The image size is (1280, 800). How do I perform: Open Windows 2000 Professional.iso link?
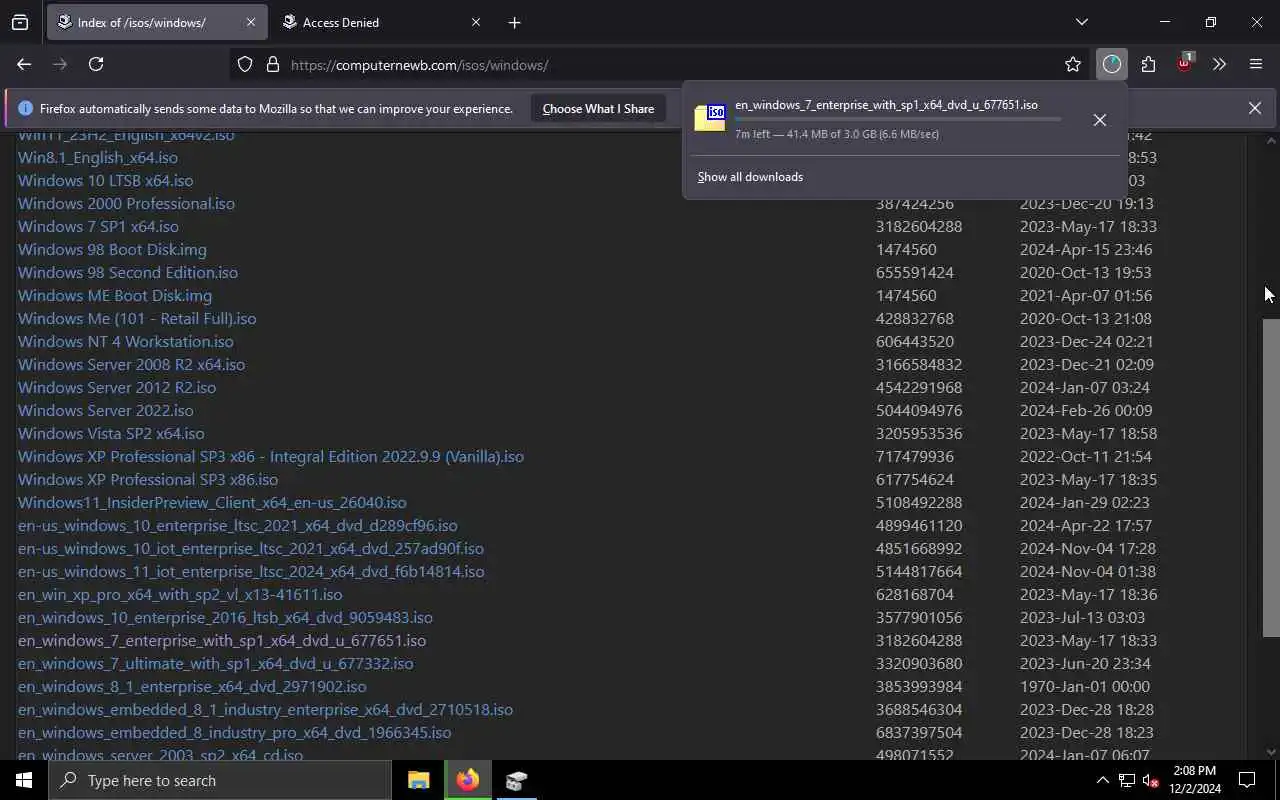pyautogui.click(x=126, y=203)
